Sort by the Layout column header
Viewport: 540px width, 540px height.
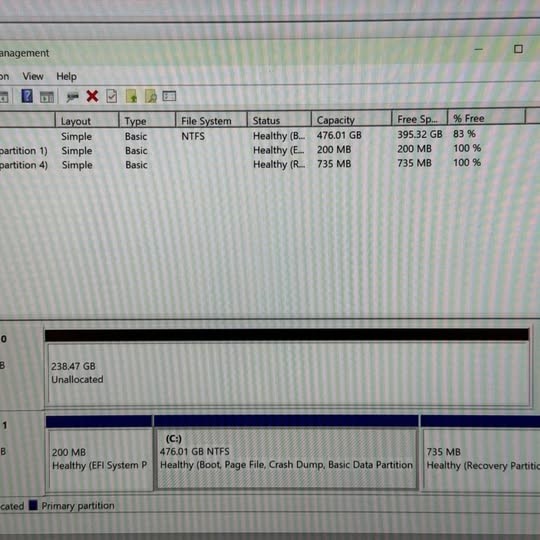(x=87, y=121)
